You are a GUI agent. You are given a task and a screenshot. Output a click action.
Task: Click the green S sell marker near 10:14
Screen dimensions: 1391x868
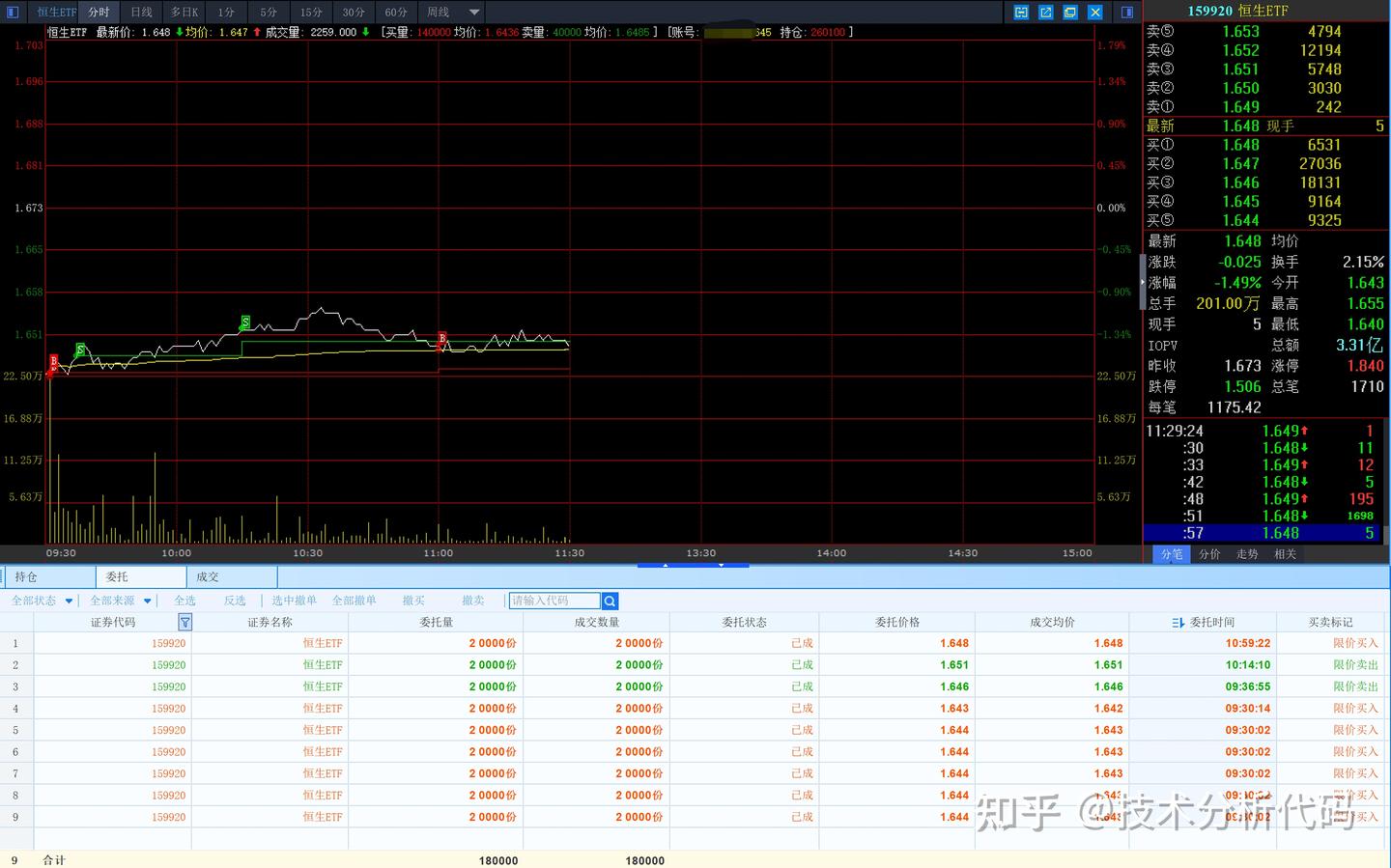point(245,322)
